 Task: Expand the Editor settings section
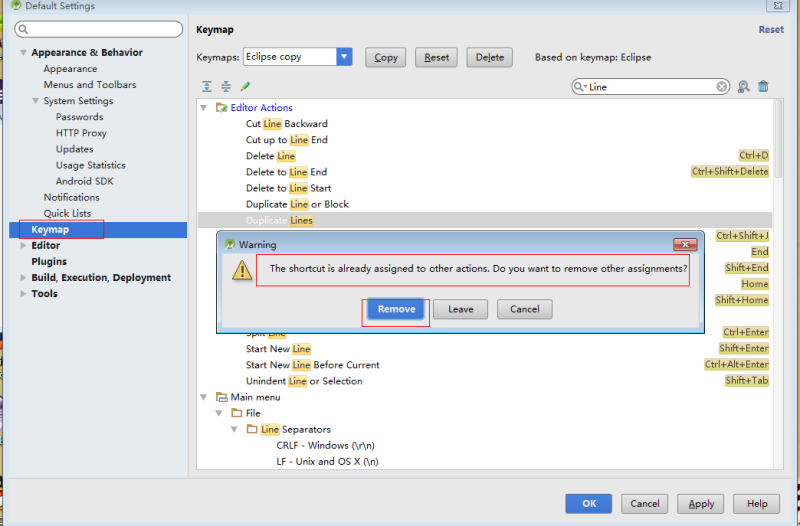click(23, 245)
